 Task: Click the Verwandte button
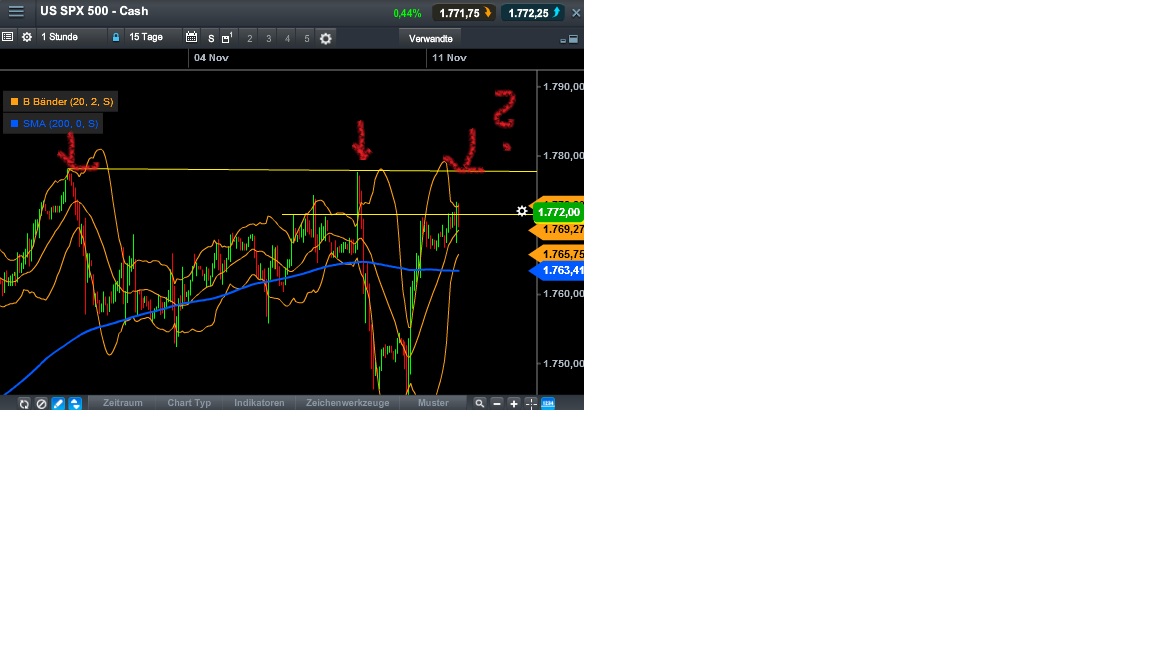click(x=430, y=37)
